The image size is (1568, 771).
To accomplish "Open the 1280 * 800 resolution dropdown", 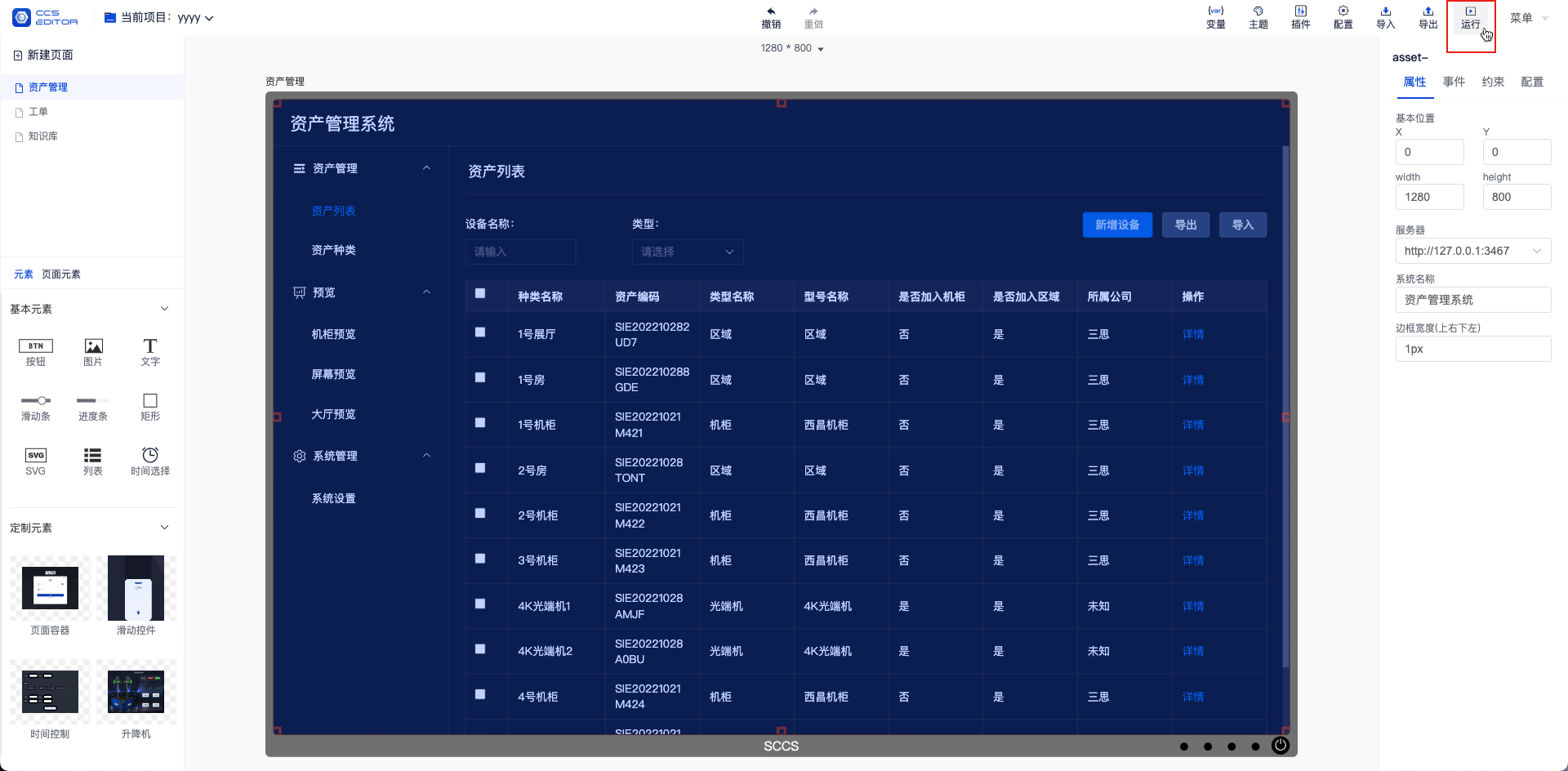I will click(x=792, y=48).
